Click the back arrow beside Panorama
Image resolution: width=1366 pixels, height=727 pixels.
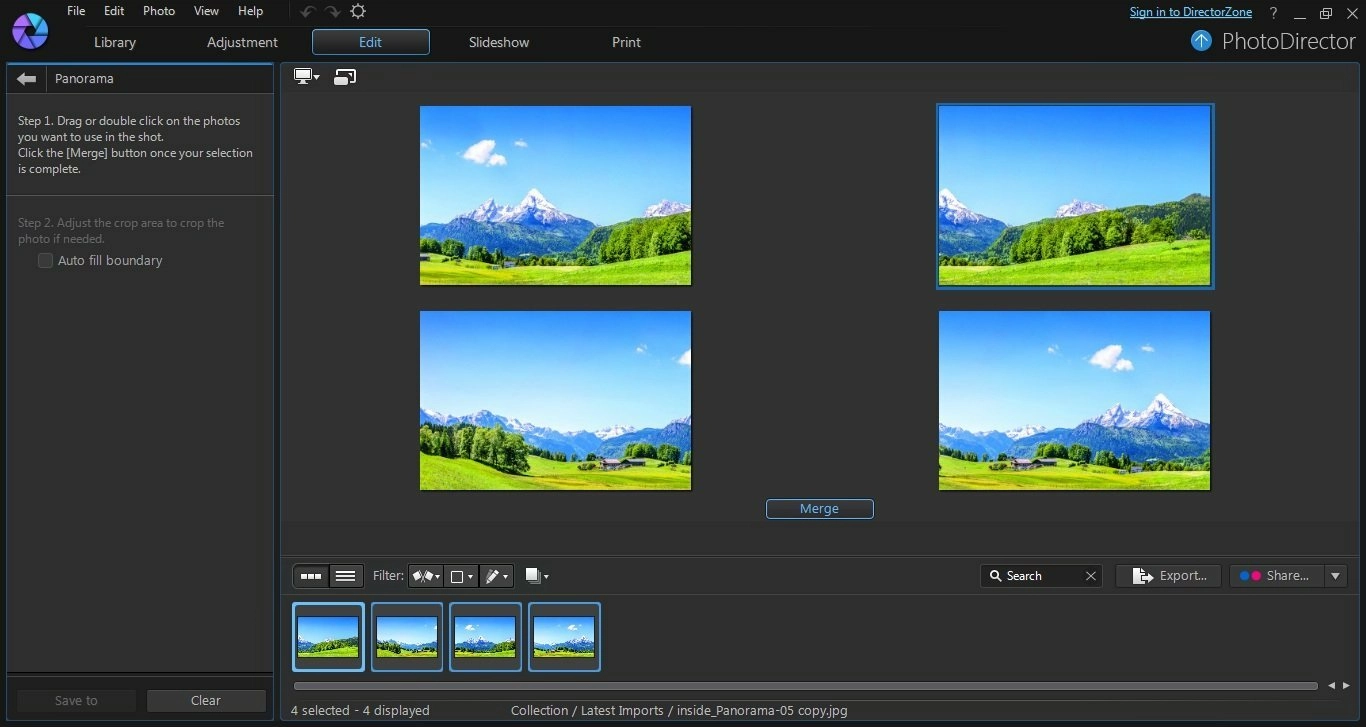tap(27, 79)
